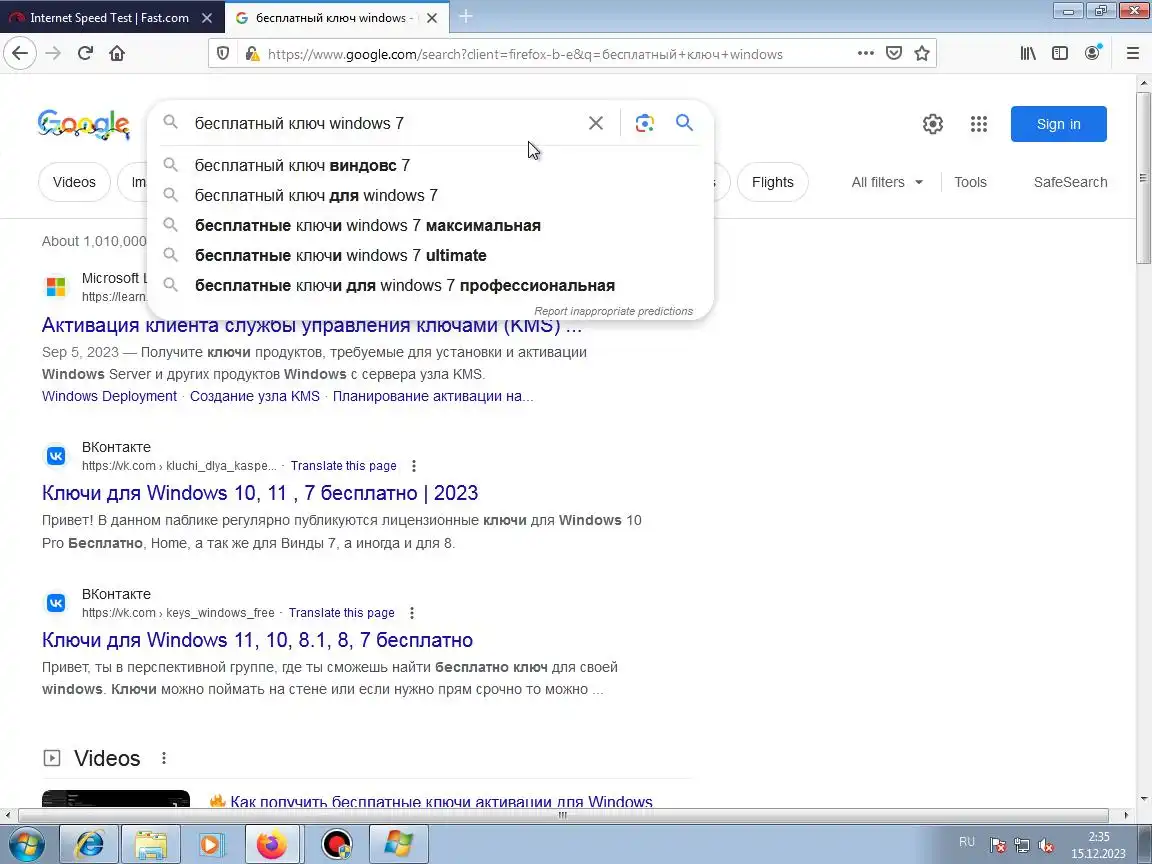Translate the kluchi_dlya_kaspe result page
Viewport: 1152px width, 864px height.
click(343, 466)
